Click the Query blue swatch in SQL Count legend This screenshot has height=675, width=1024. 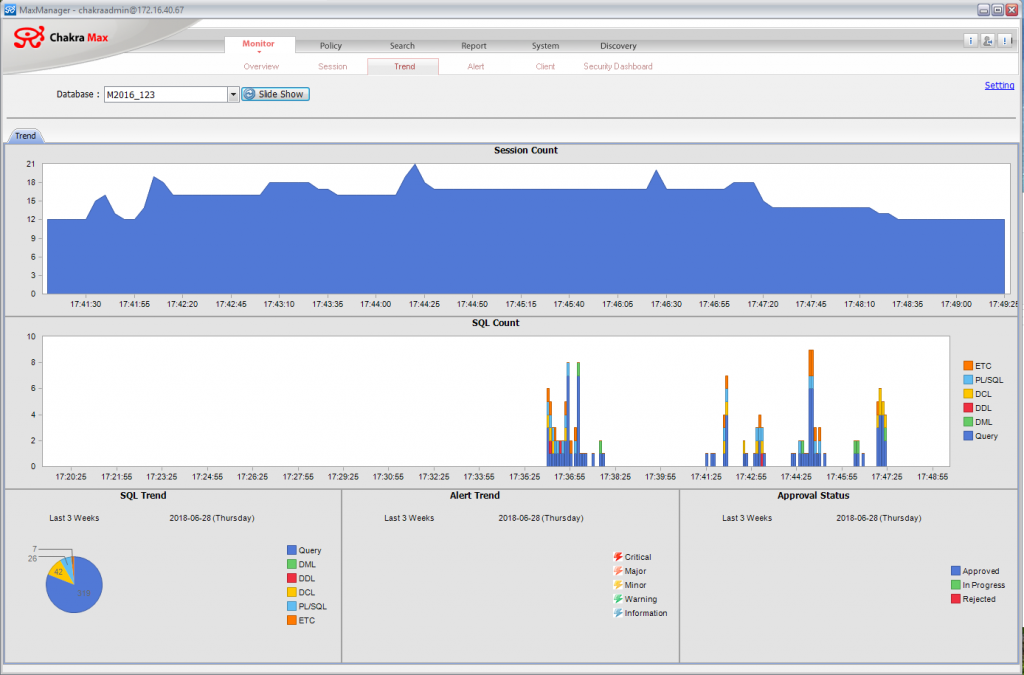[x=968, y=435]
